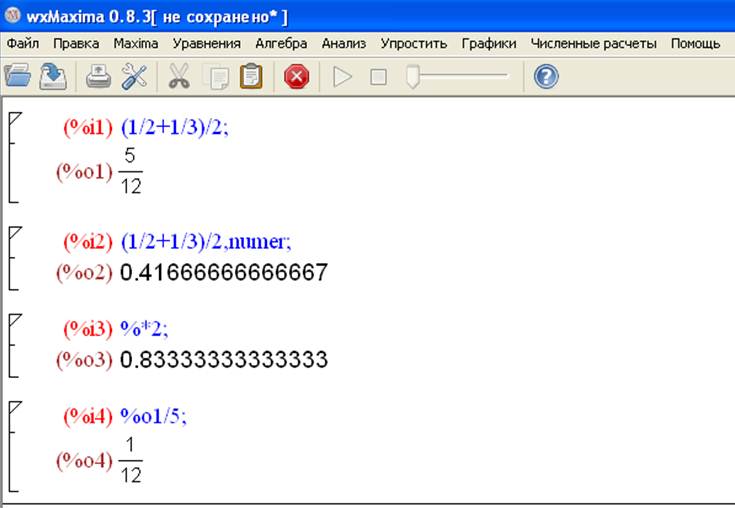Click input text (1/2+1/3)/2,numer;
This screenshot has height=508, width=735.
point(206,242)
